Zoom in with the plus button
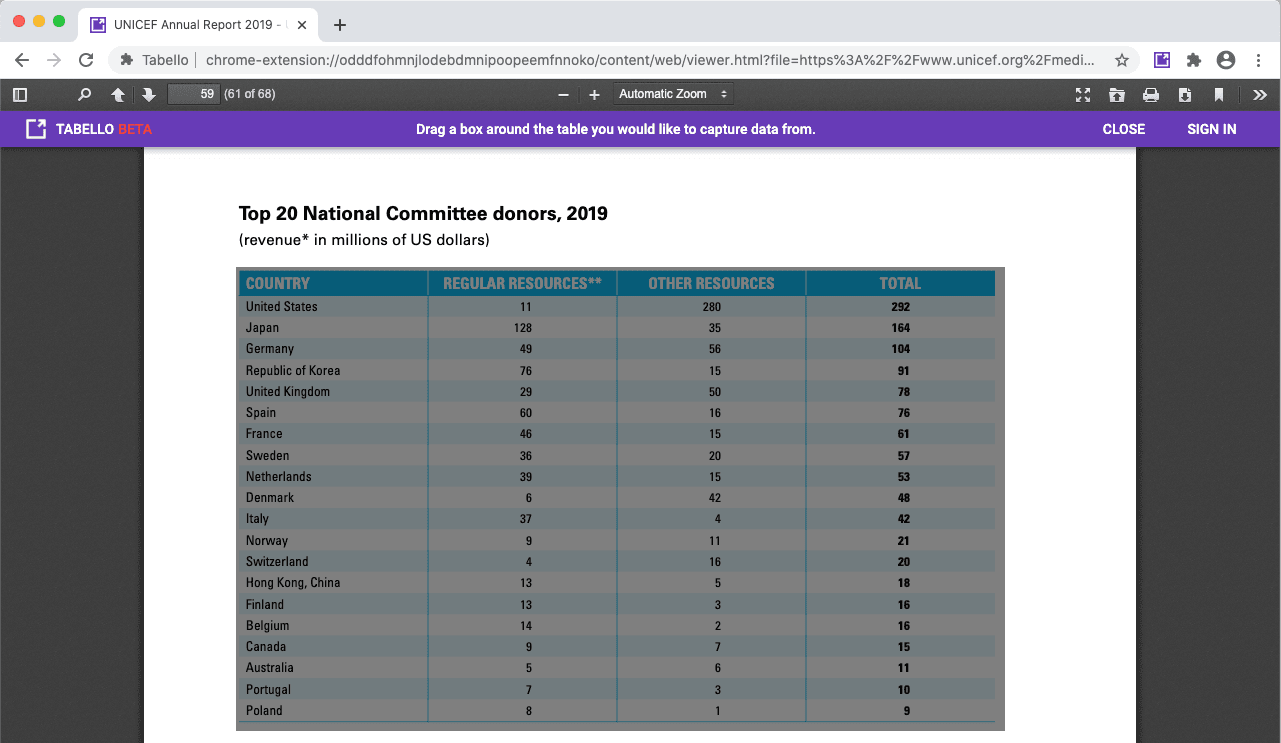This screenshot has height=743, width=1281. tap(594, 94)
